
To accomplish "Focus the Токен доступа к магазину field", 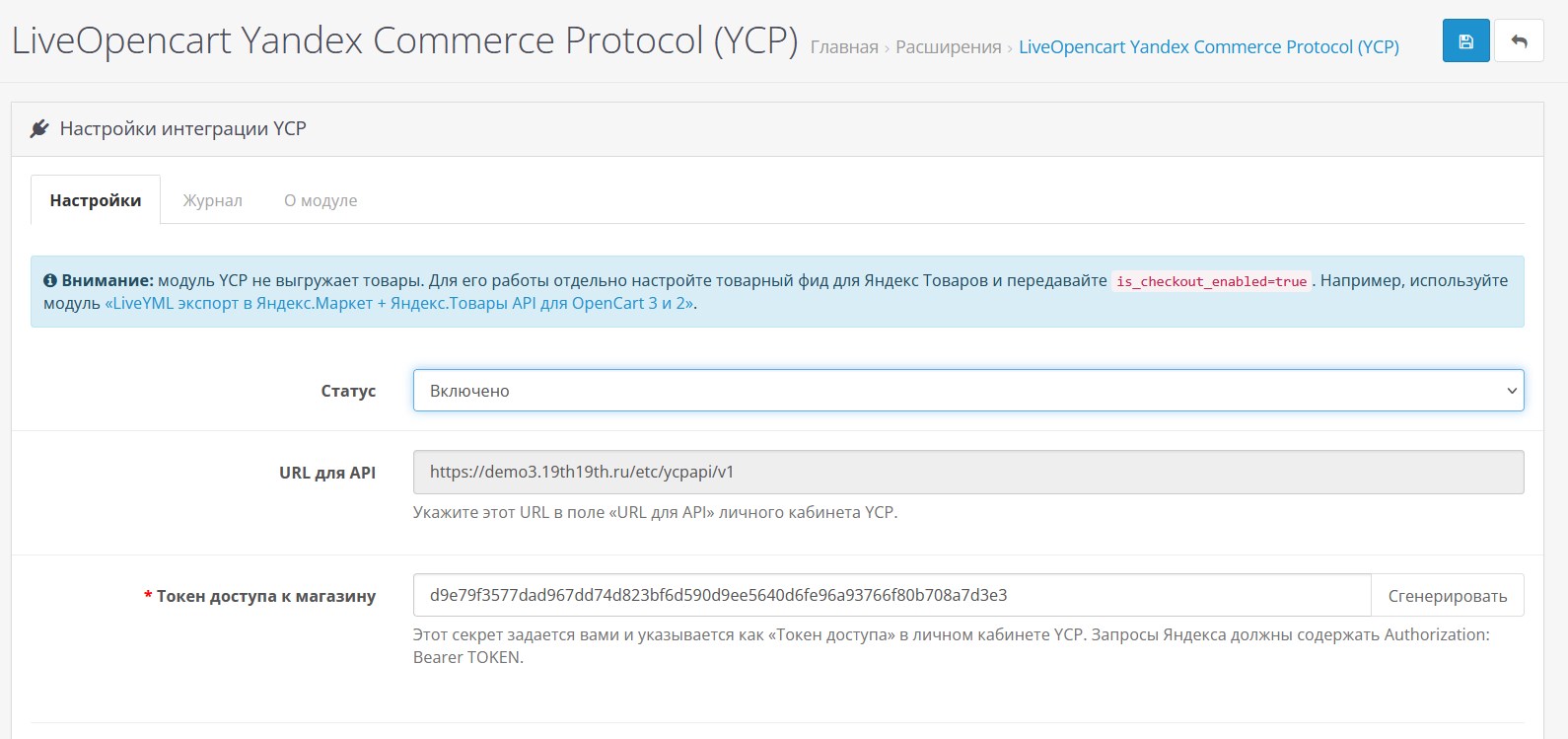I will click(892, 596).
